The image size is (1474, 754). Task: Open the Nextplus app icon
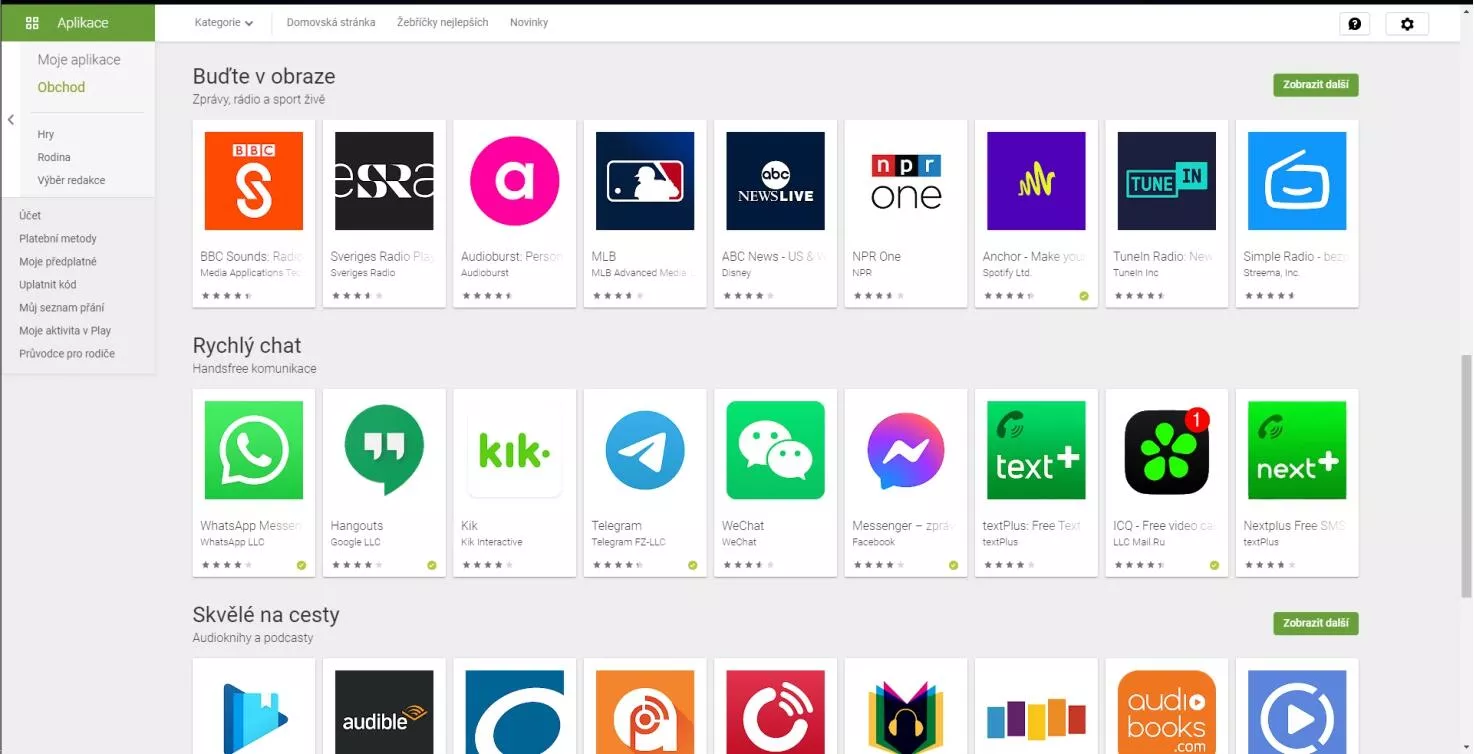[x=1297, y=450]
